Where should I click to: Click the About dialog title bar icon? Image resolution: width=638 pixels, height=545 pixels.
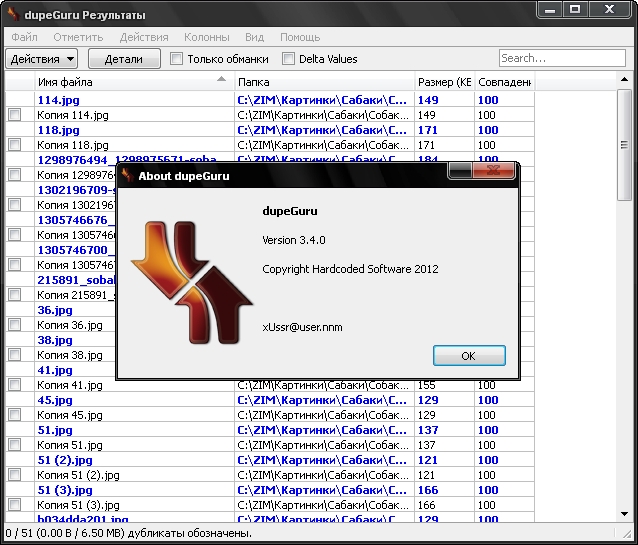click(x=127, y=175)
